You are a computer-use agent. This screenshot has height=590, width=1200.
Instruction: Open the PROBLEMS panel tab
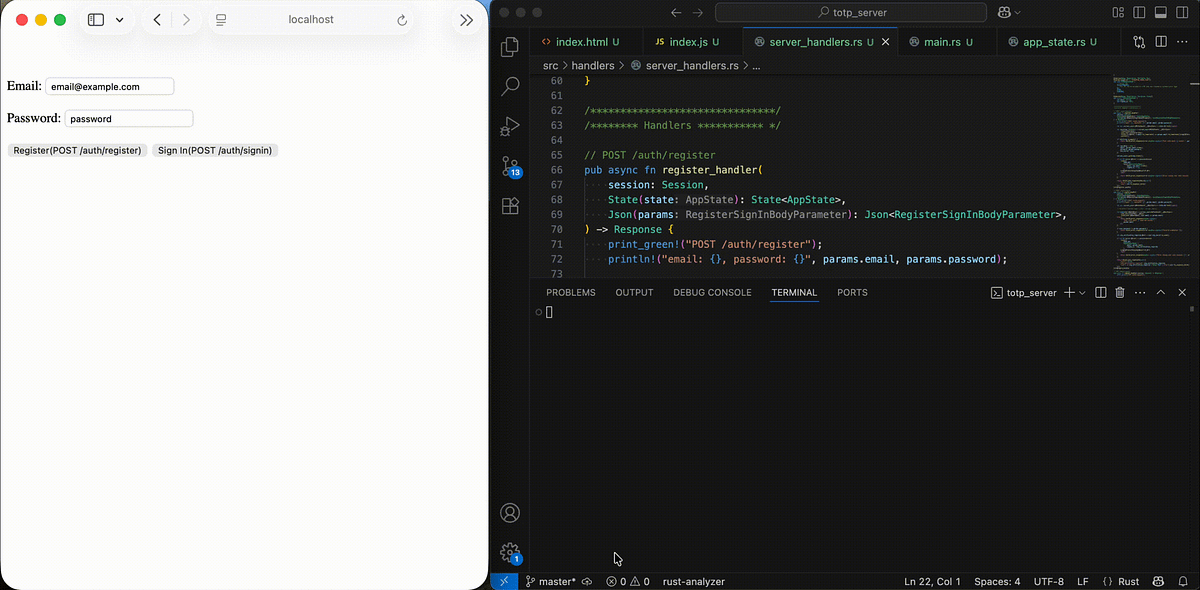coord(571,292)
